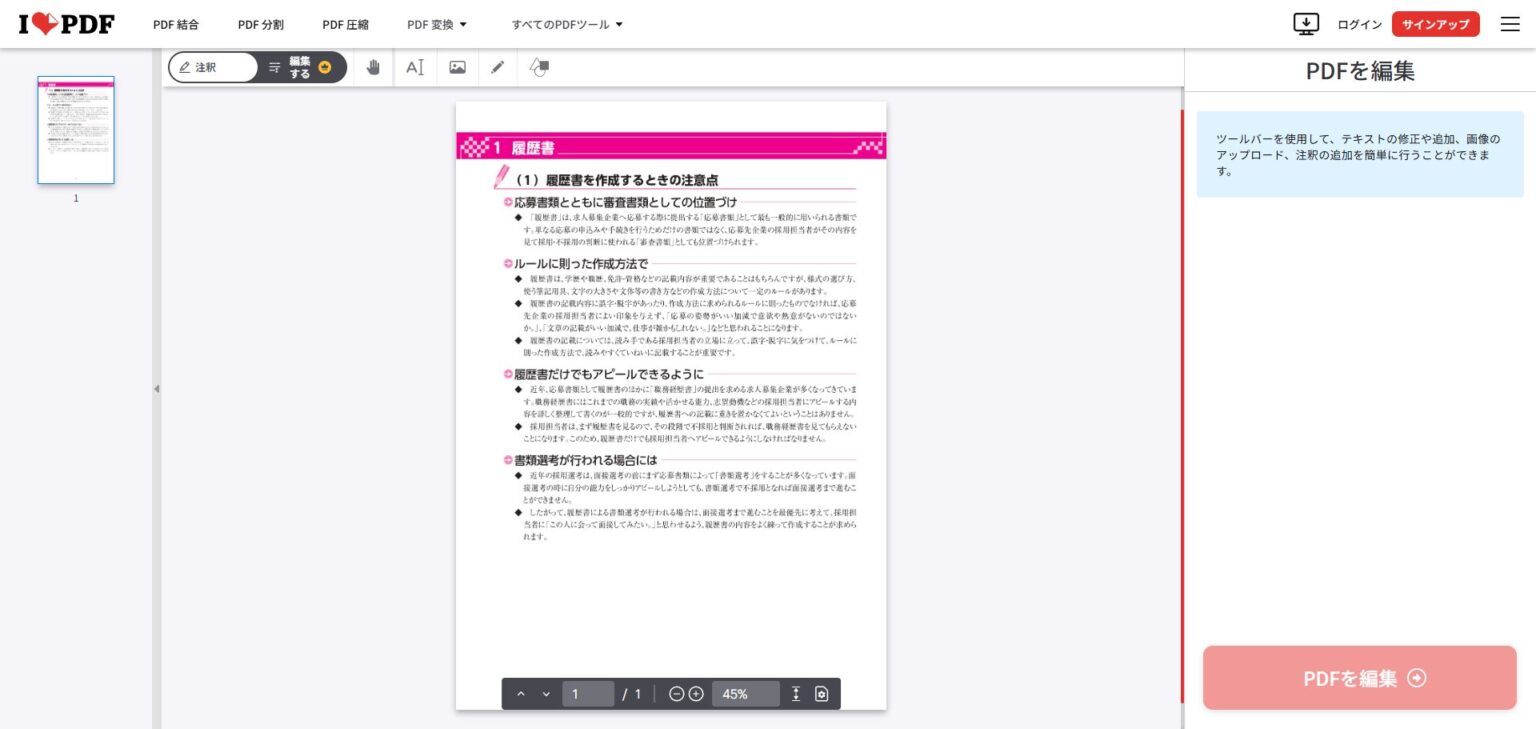Click the zoom in plus icon
The width and height of the screenshot is (1536, 729).
coord(696,694)
